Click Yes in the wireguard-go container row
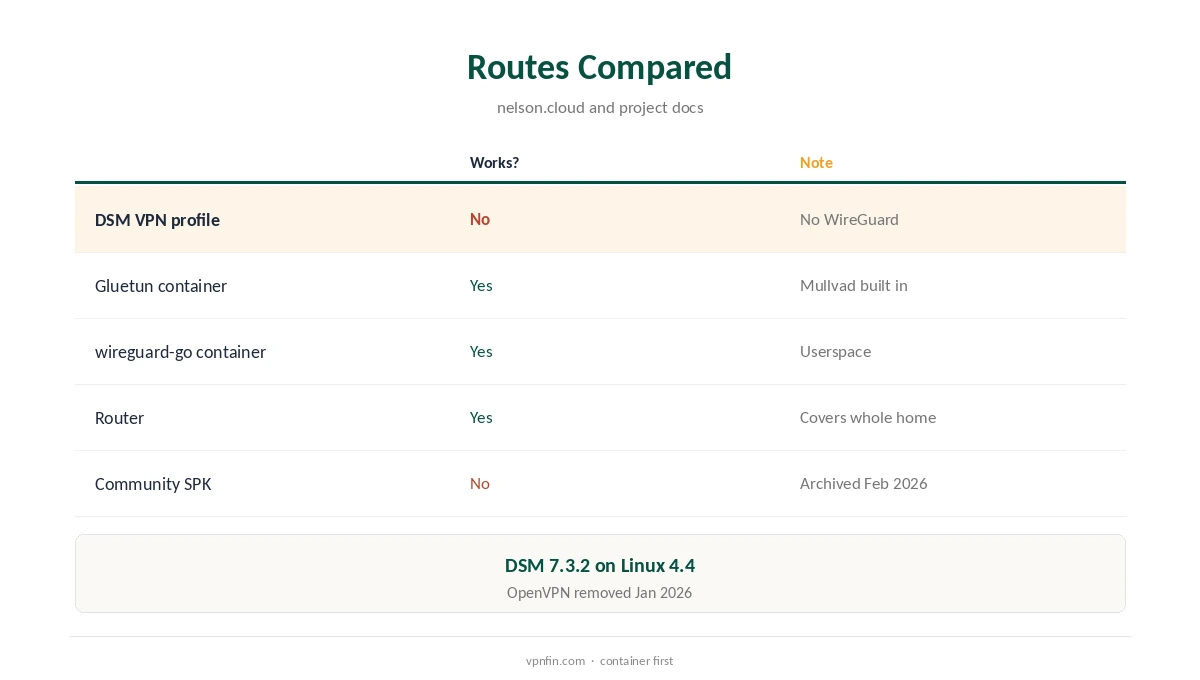 click(481, 351)
